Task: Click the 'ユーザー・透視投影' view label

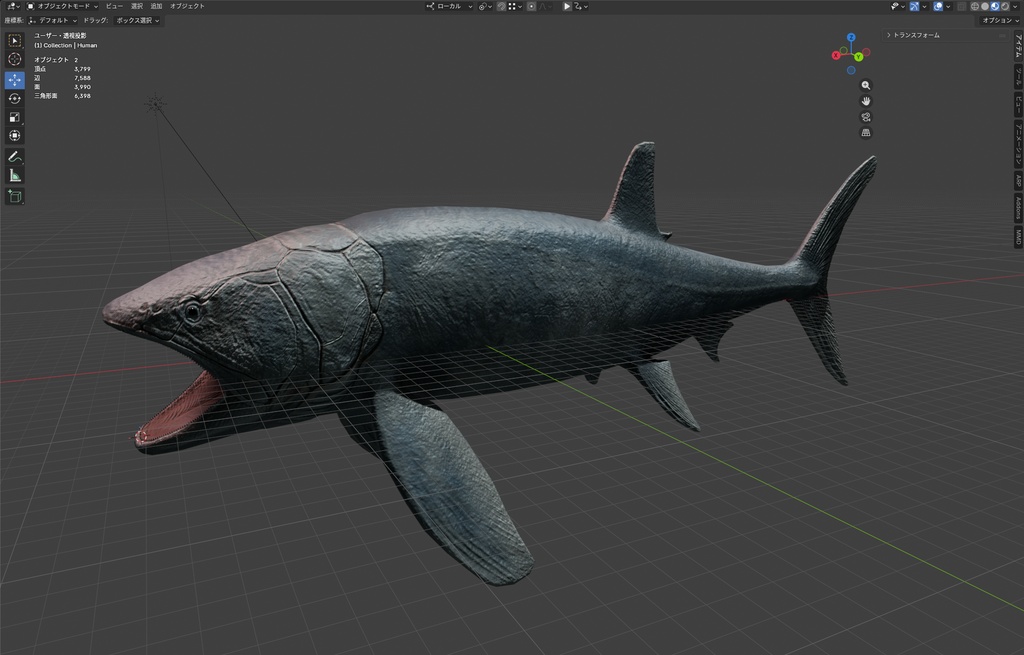Action: [60, 36]
